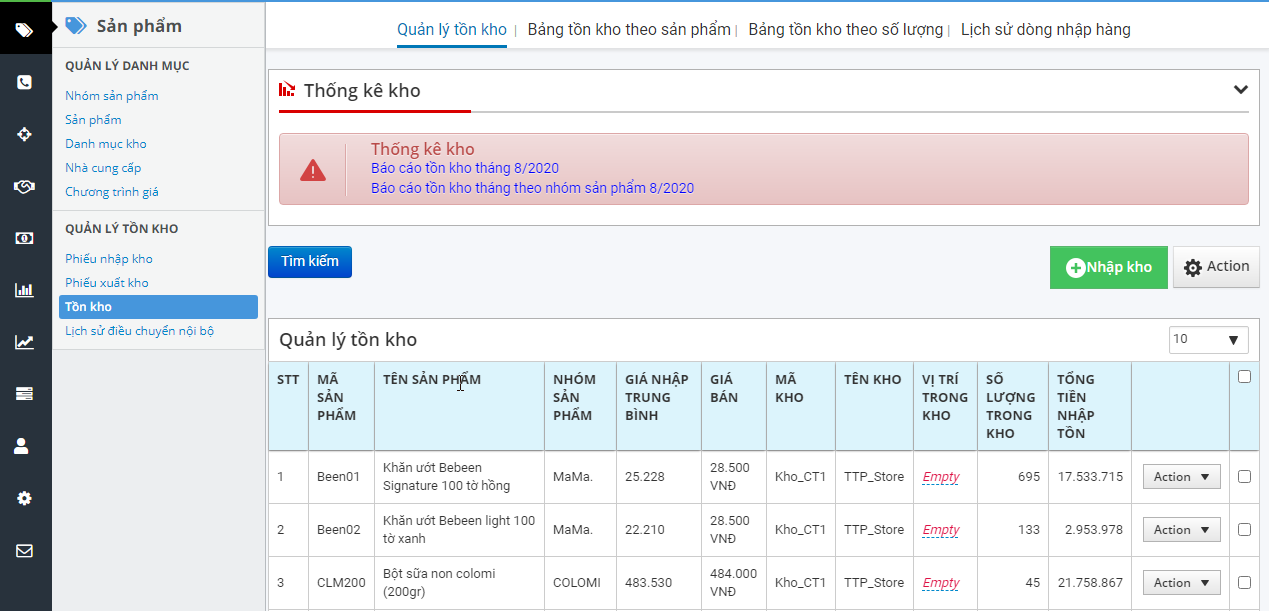This screenshot has width=1269, height=611.
Task: Open the handshake icon in sidebar
Action: coord(24,186)
